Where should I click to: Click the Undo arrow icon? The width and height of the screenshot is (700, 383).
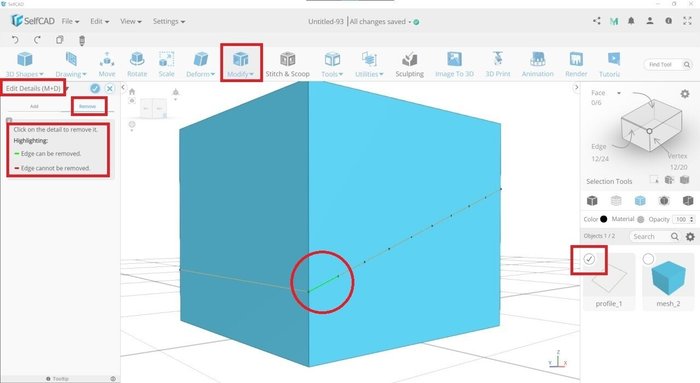point(15,40)
